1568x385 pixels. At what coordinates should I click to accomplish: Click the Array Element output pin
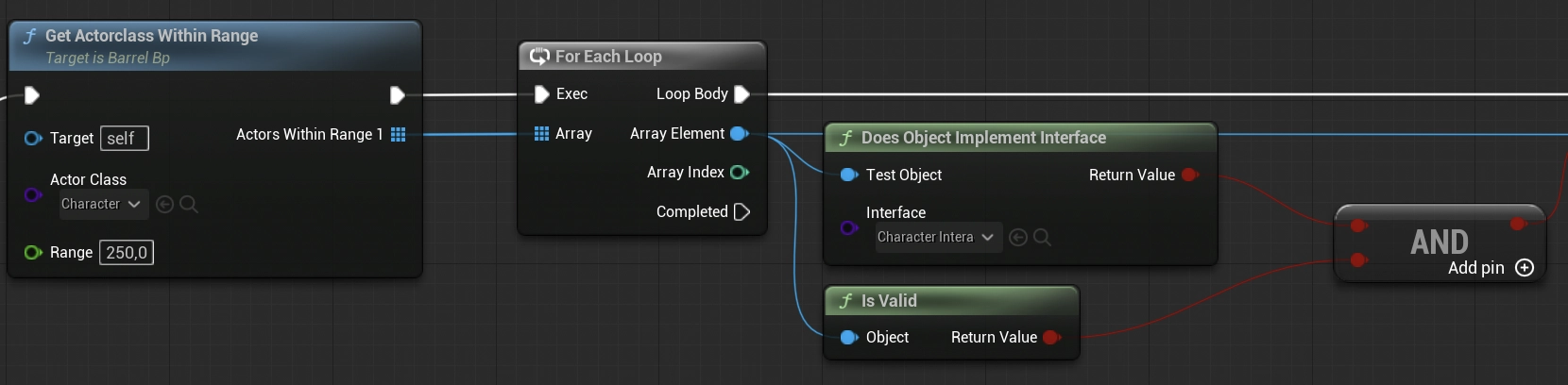tap(739, 134)
